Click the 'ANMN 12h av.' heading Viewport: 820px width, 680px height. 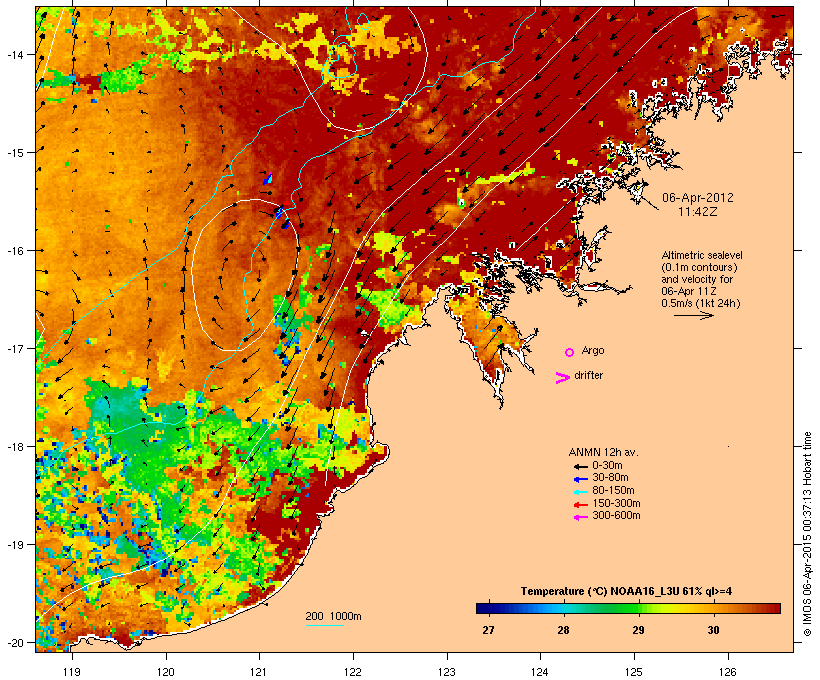coord(603,452)
